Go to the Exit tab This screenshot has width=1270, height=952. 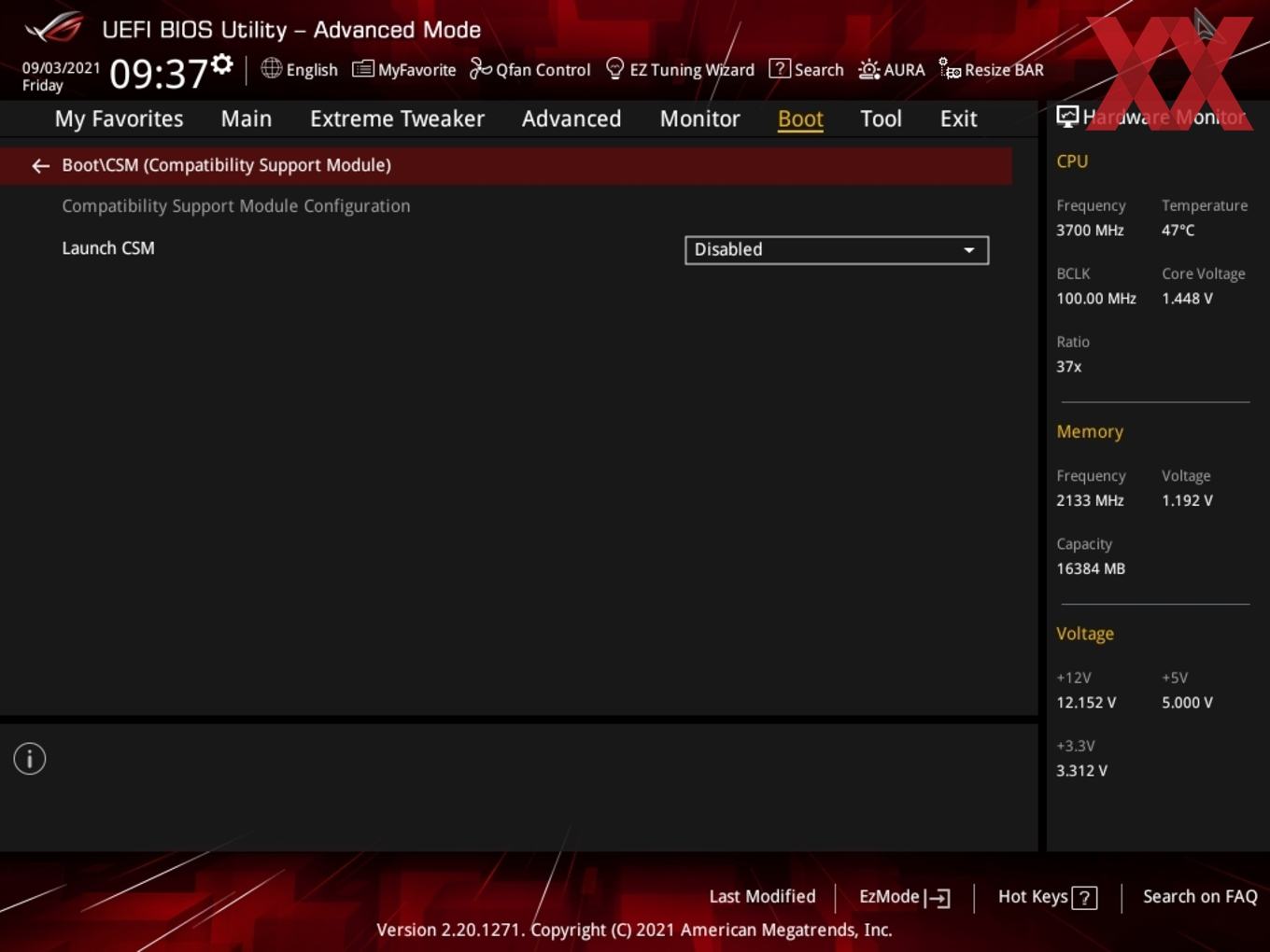[959, 119]
